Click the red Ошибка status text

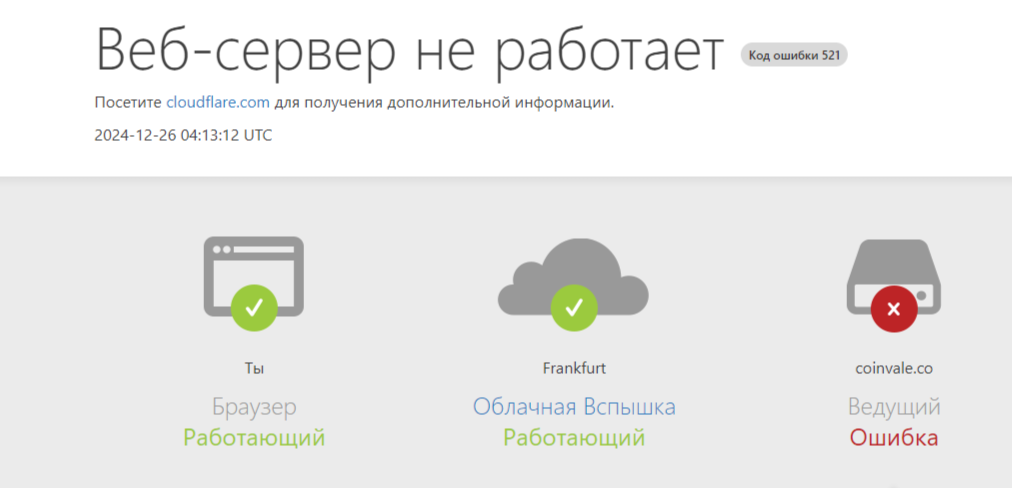tap(894, 438)
